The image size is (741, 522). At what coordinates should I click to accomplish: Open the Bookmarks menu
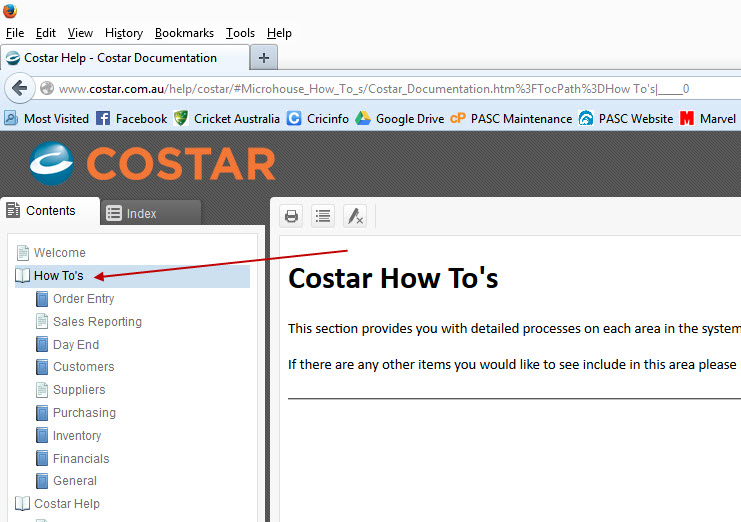pyautogui.click(x=184, y=33)
